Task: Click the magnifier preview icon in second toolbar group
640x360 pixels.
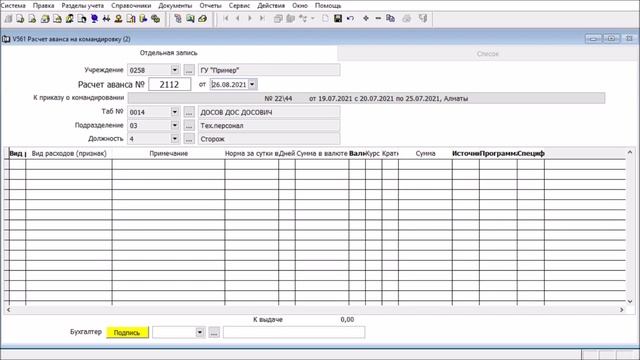Action: [190, 19]
